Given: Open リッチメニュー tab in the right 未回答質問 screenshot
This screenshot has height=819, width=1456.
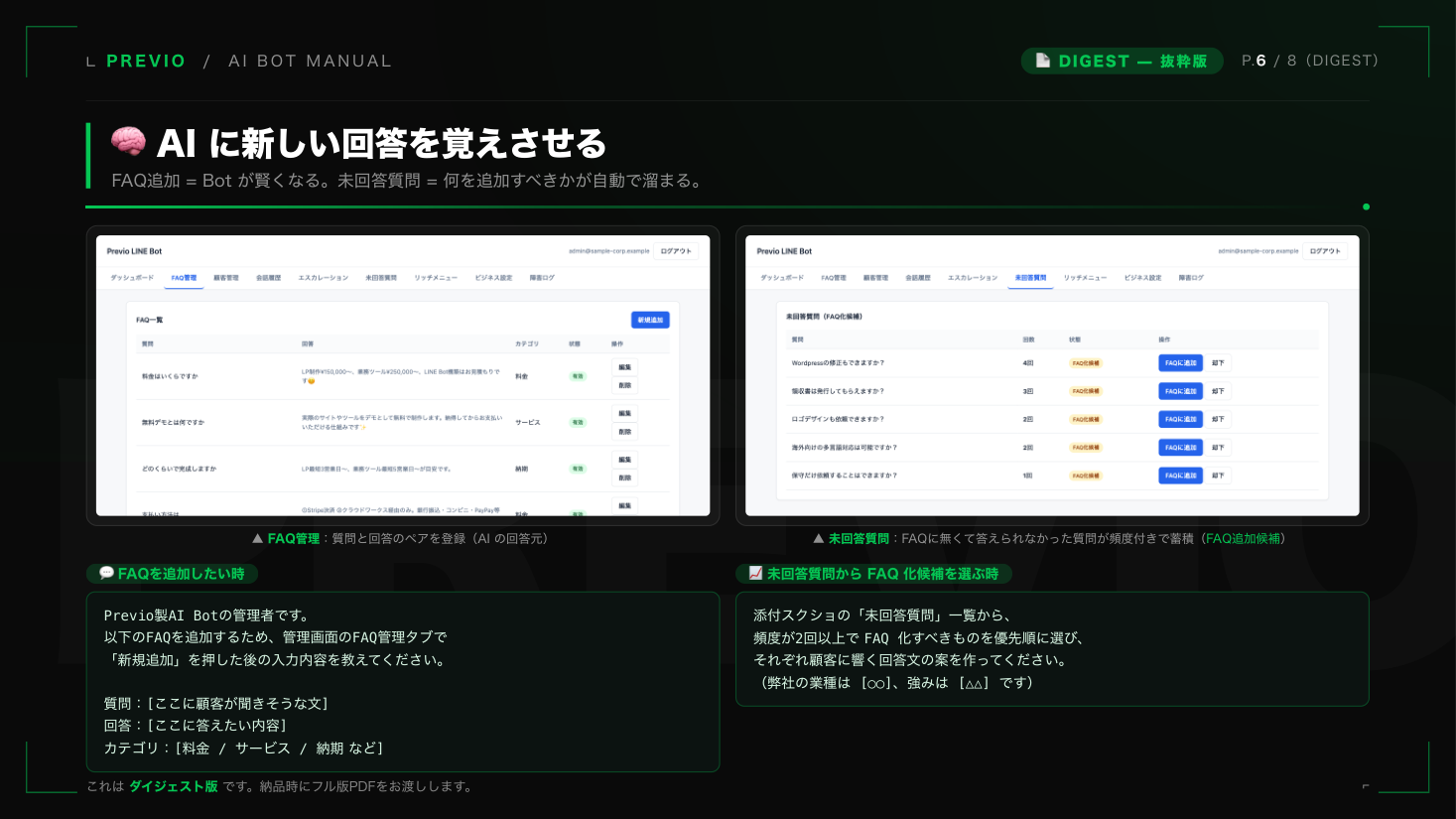Looking at the screenshot, I should point(1085,278).
